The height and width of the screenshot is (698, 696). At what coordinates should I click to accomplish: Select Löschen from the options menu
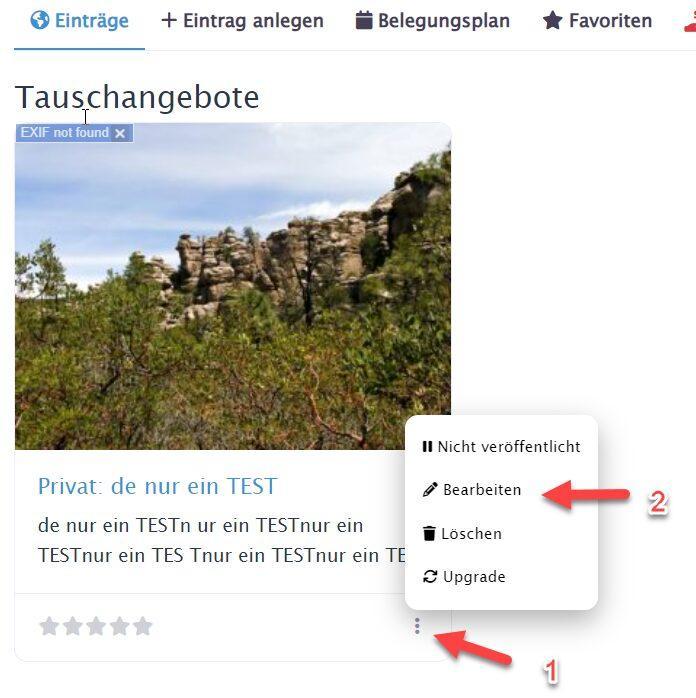pyautogui.click(x=462, y=533)
